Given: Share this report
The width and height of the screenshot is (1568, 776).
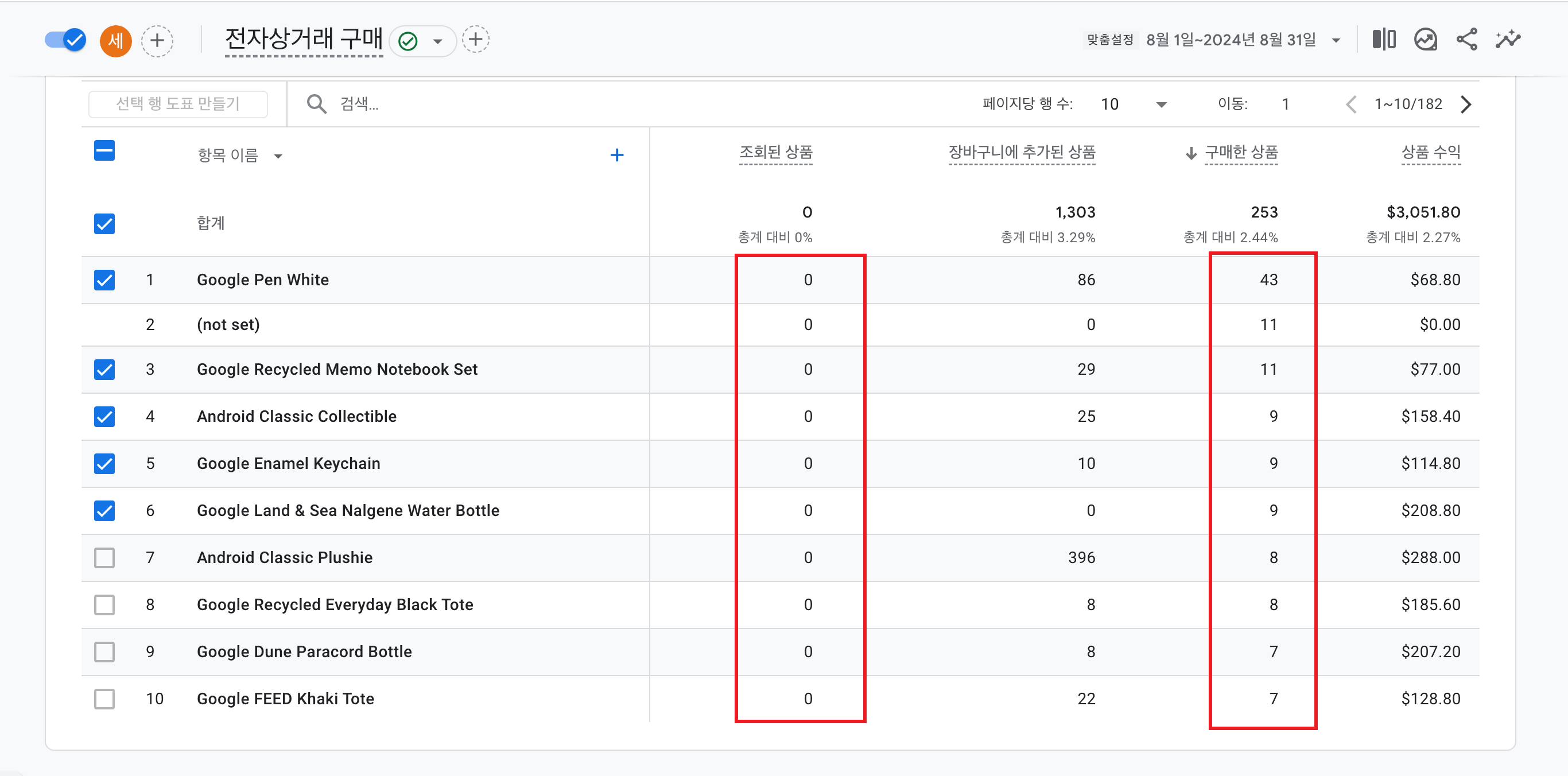Looking at the screenshot, I should 1466,40.
